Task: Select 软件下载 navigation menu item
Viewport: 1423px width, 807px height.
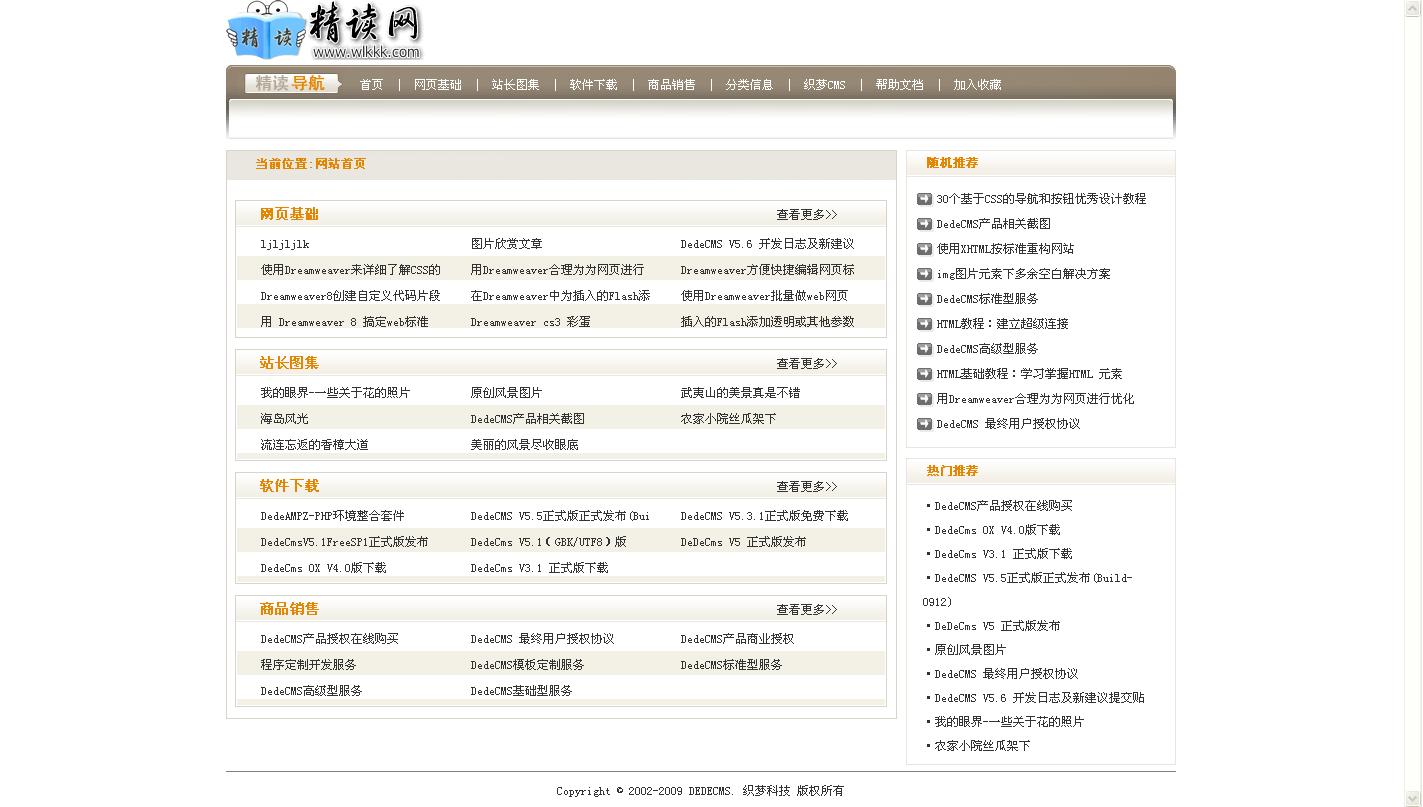Action: [x=593, y=85]
